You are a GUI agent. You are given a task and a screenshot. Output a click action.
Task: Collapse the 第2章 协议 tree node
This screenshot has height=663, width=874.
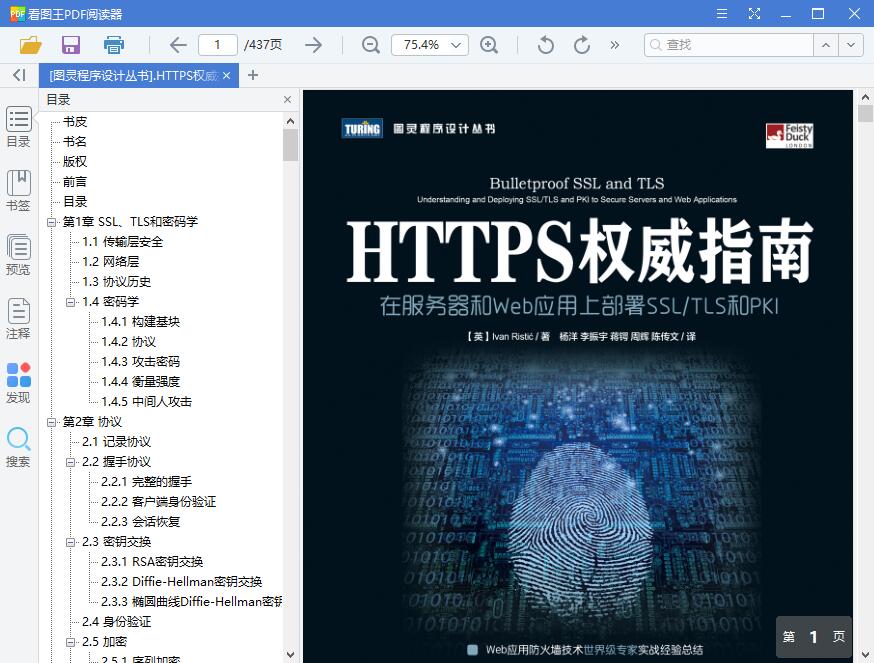click(51, 422)
